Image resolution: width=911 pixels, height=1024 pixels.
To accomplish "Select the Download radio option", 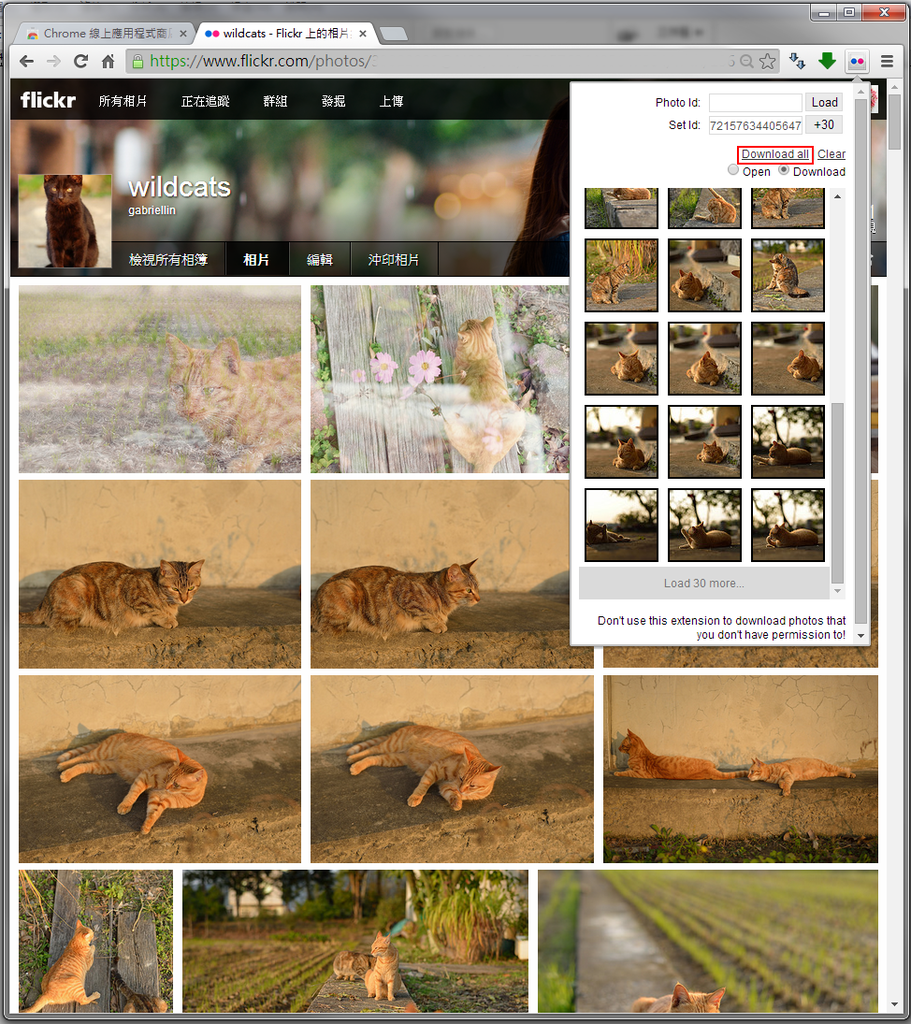I will pos(784,170).
